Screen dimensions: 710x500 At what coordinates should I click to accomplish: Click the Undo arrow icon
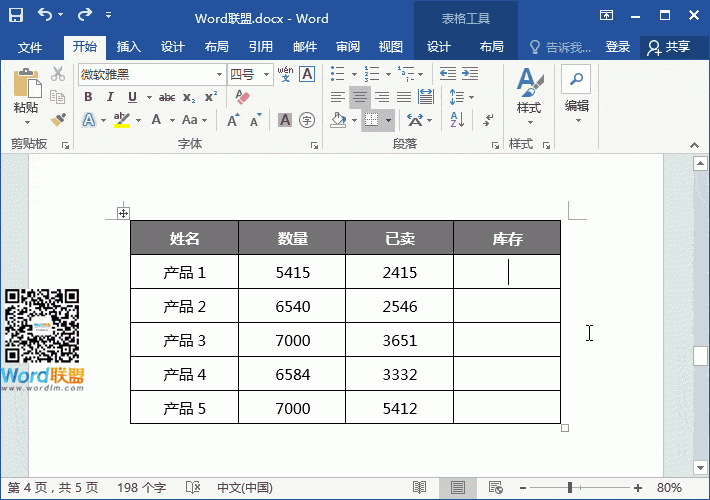click(45, 15)
